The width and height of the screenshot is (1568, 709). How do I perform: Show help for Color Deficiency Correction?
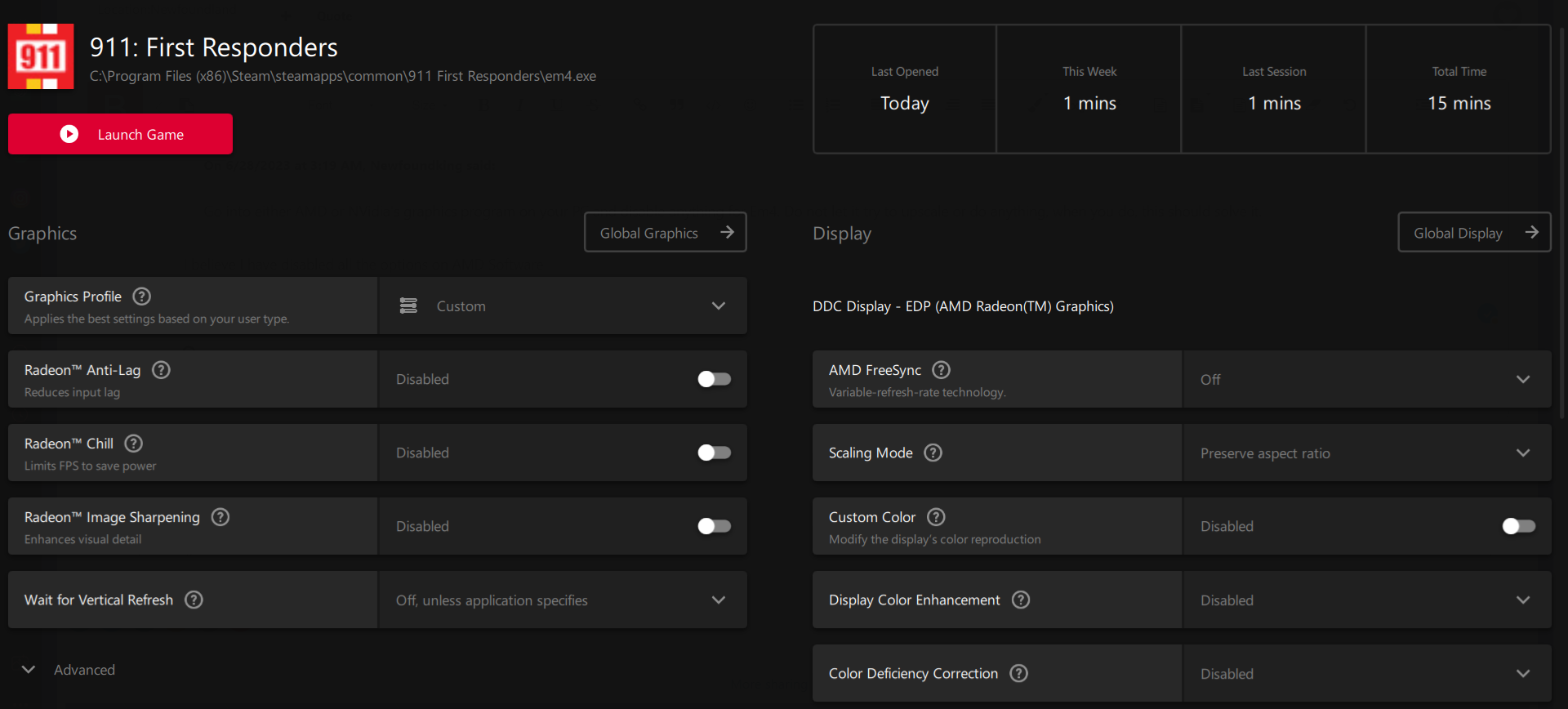(x=1019, y=673)
